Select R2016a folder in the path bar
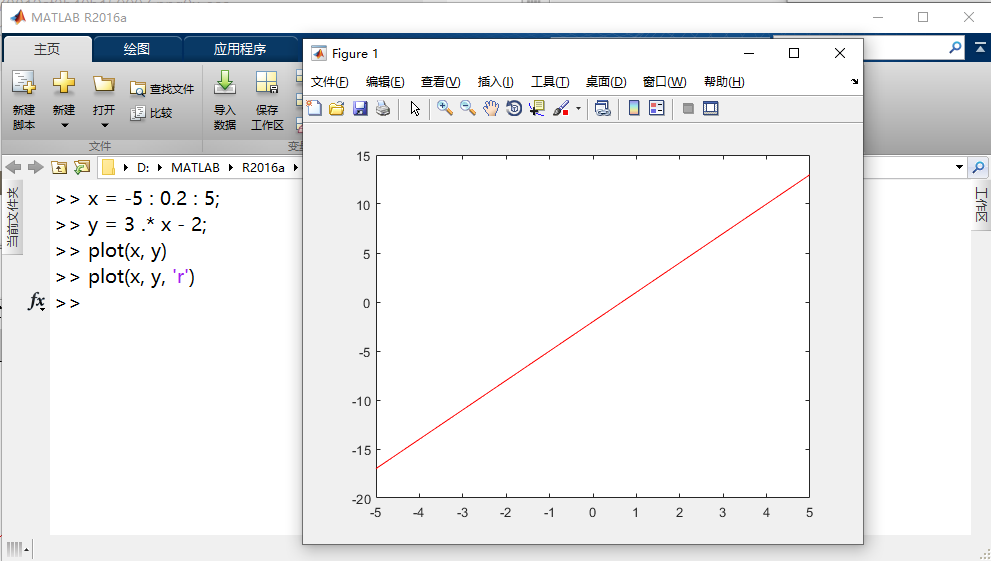The width and height of the screenshot is (991, 561). pyautogui.click(x=263, y=167)
